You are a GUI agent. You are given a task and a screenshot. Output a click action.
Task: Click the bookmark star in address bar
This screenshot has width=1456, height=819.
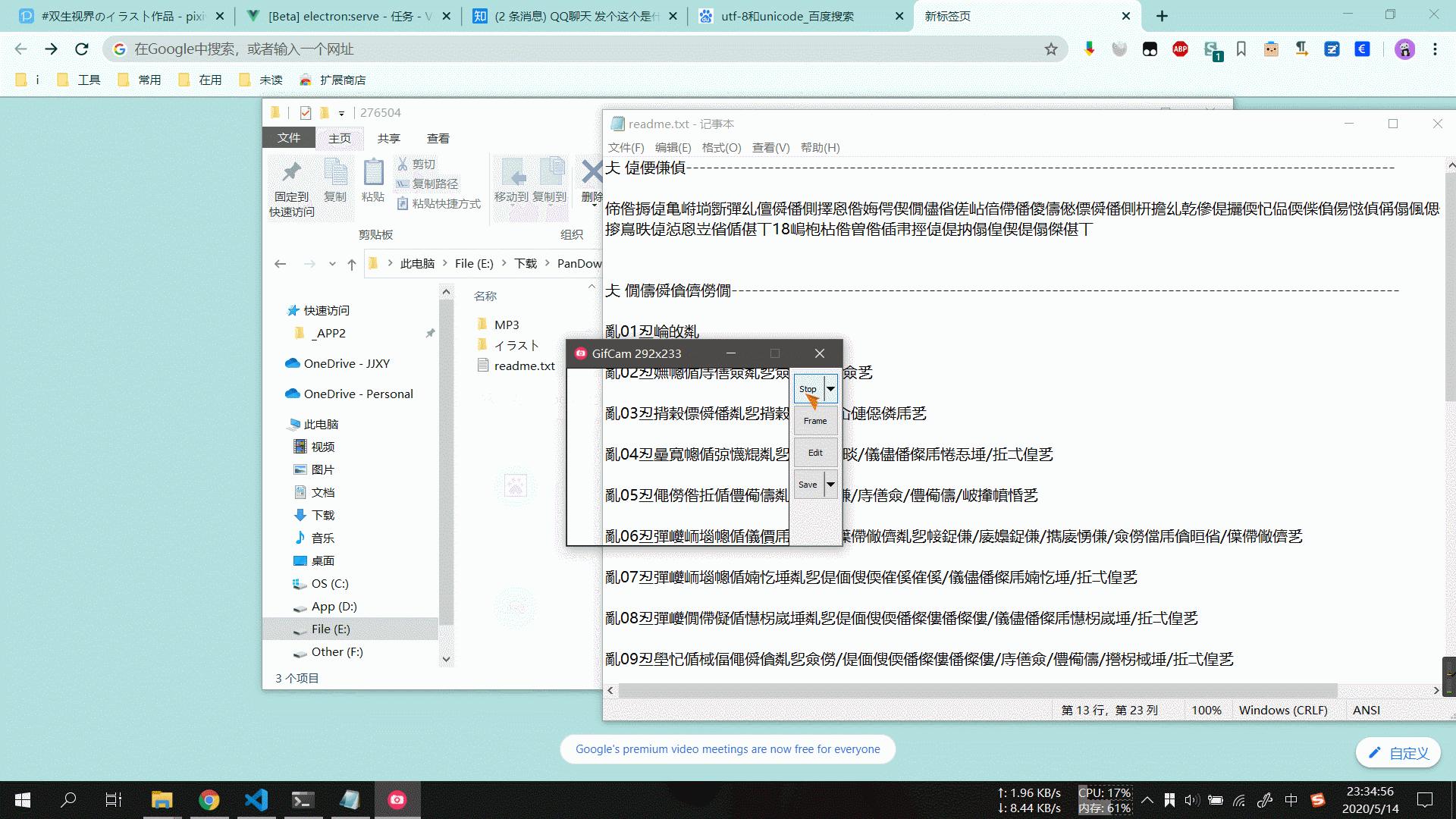click(1050, 49)
